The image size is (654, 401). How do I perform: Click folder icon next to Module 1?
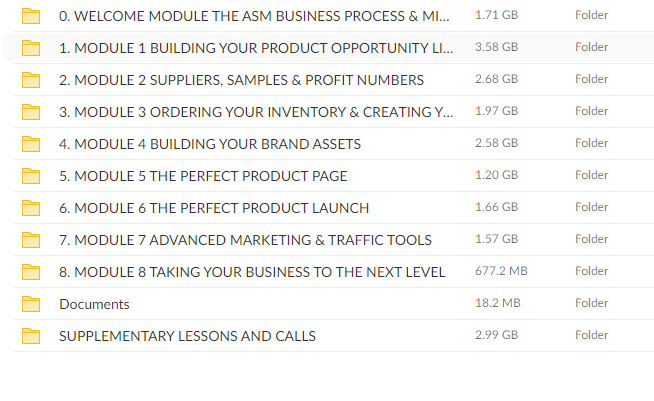pyautogui.click(x=31, y=47)
